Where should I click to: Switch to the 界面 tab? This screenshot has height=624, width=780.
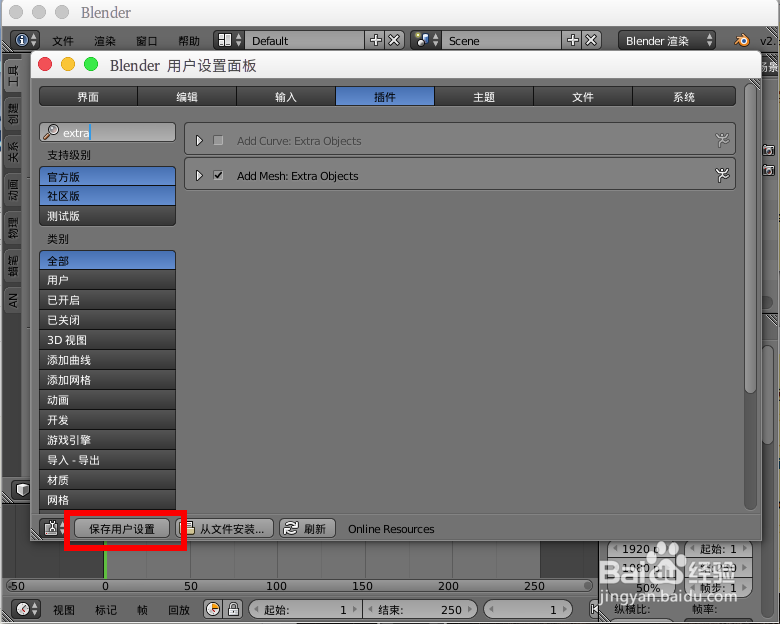coord(88,97)
